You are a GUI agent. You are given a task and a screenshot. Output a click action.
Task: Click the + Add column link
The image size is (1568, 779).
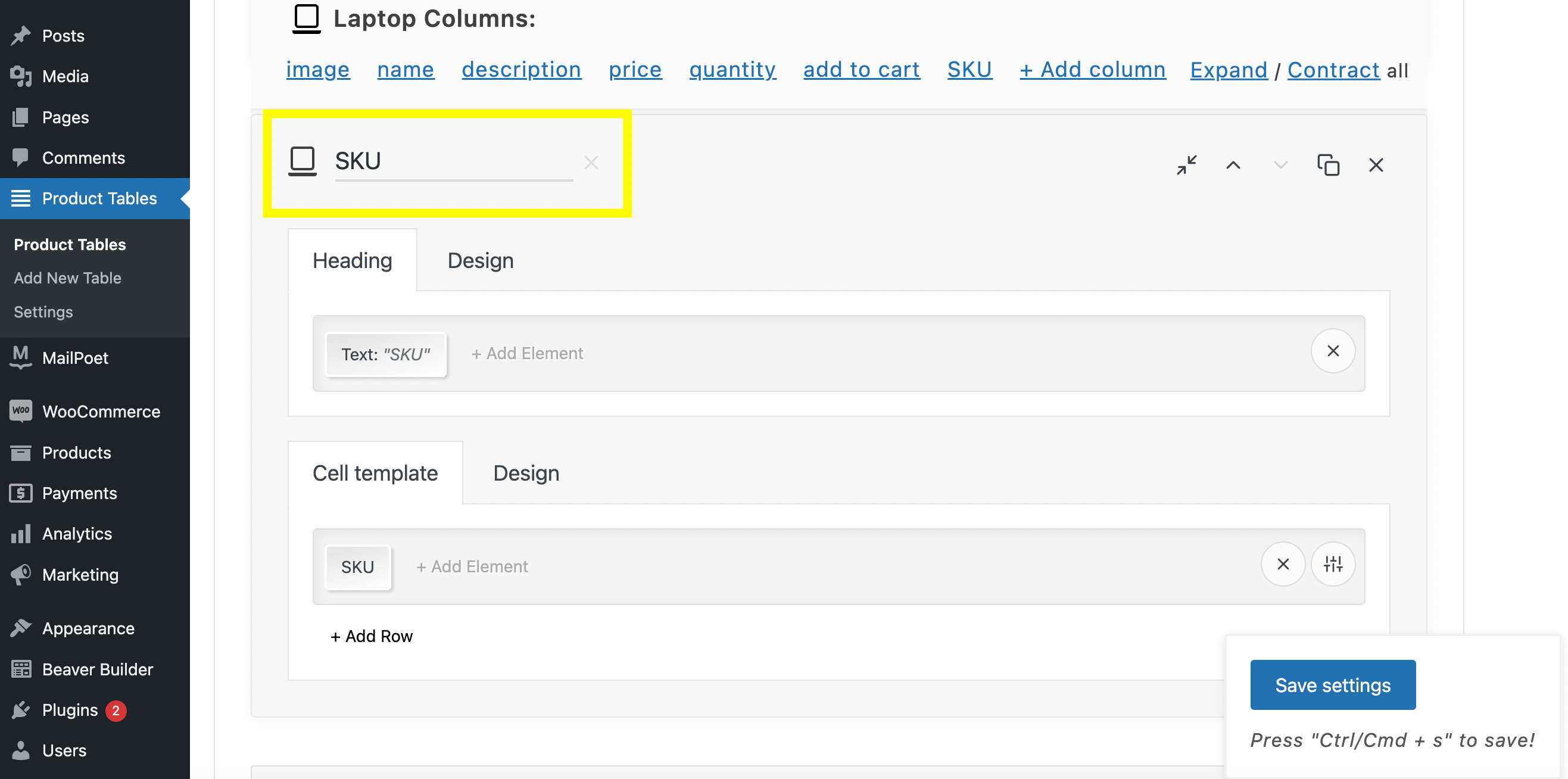pos(1093,70)
